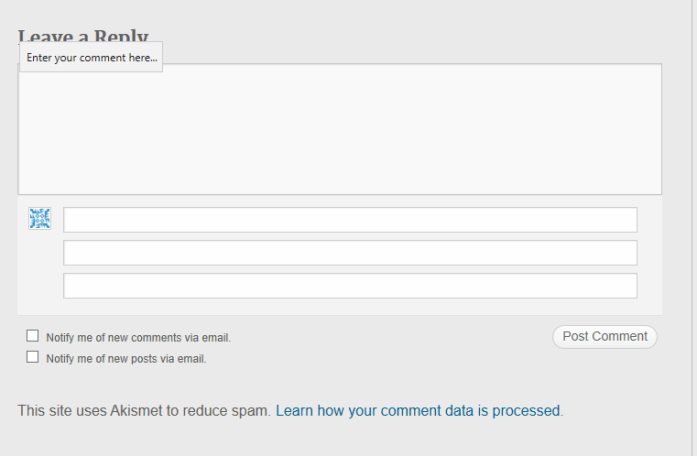Image resolution: width=697 pixels, height=456 pixels.
Task: Focus the top field beside the avatar
Action: [x=350, y=220]
